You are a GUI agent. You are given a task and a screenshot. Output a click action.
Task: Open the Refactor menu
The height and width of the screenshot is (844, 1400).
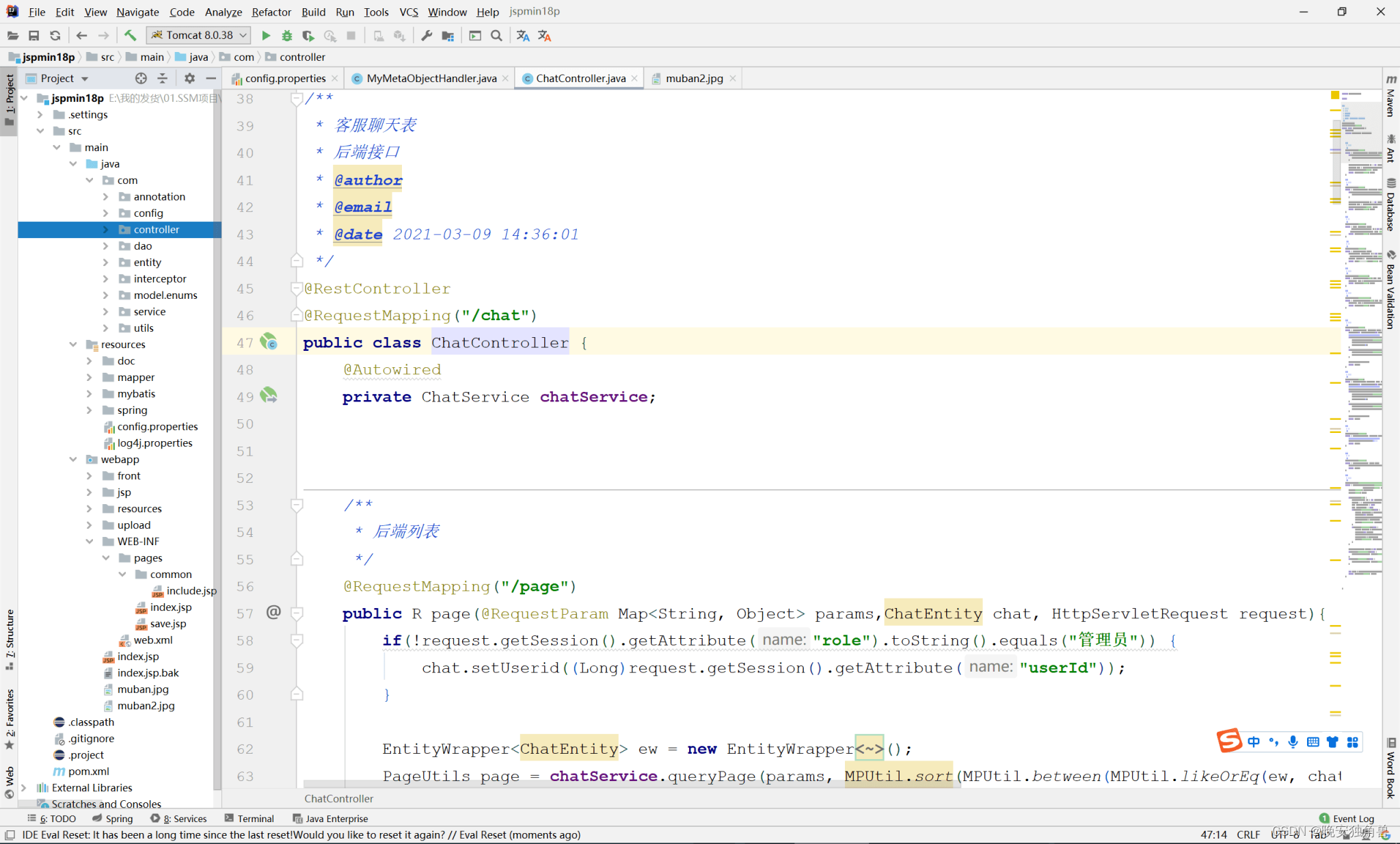271,12
